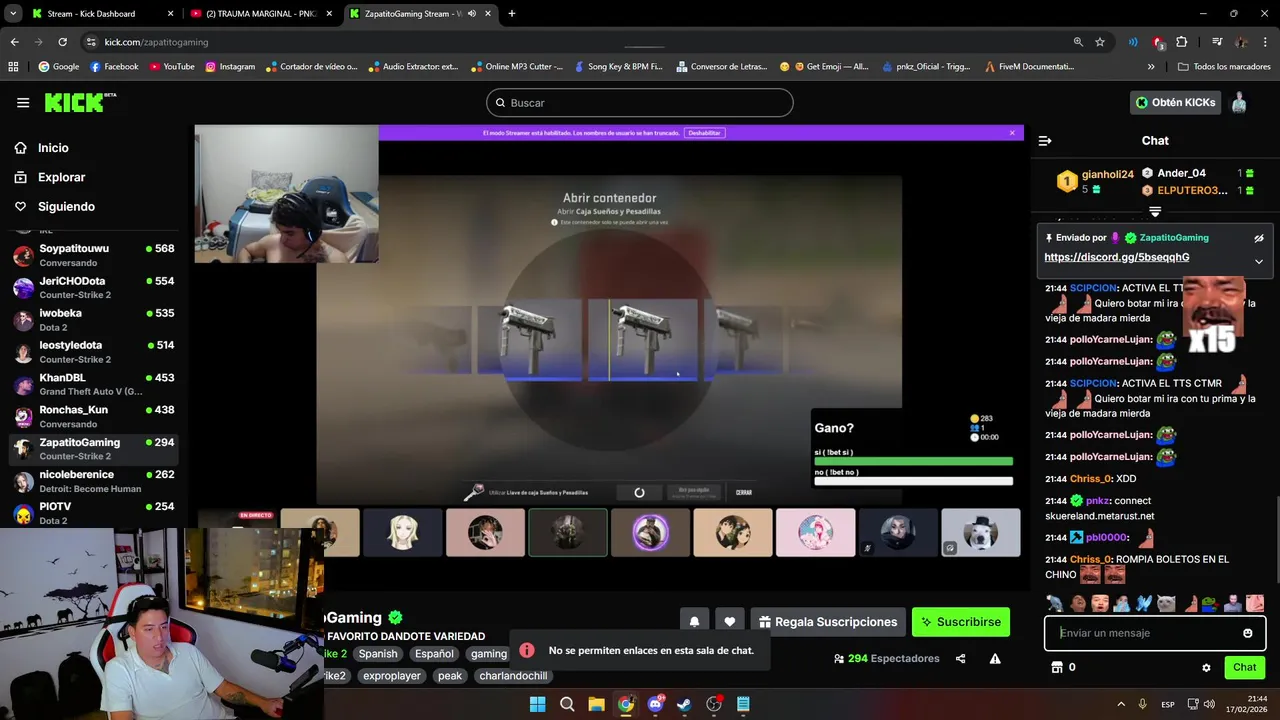The height and width of the screenshot is (720, 1280).
Task: Open JeriCHODota channel
Action: tap(94, 288)
